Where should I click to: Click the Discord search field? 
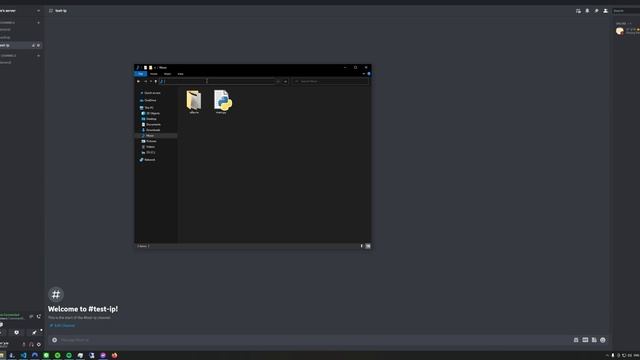(626, 11)
